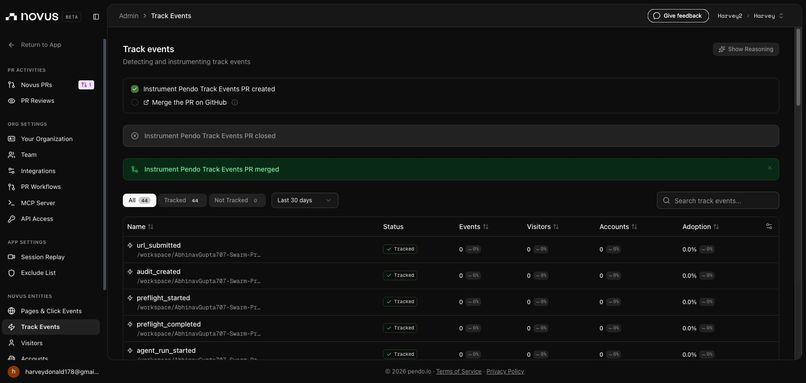The height and width of the screenshot is (383, 806).
Task: Click the main page vertical scrollbar
Action: (x=798, y=67)
